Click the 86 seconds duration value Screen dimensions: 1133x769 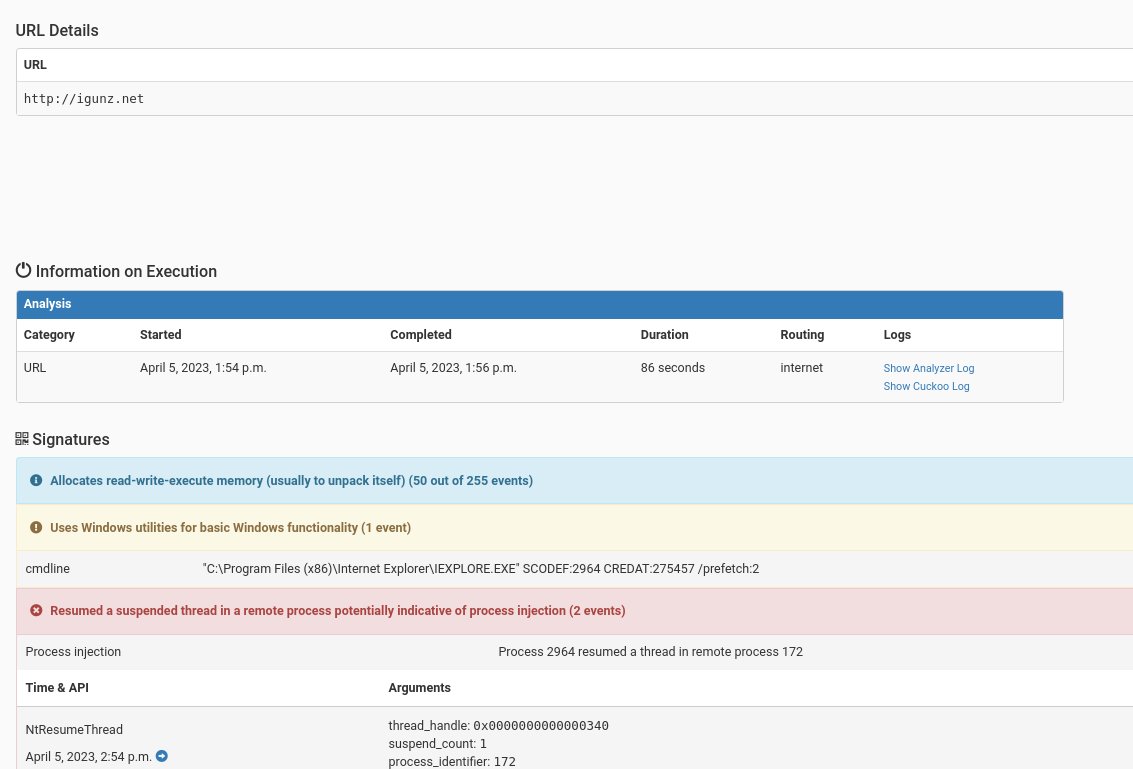[673, 368]
